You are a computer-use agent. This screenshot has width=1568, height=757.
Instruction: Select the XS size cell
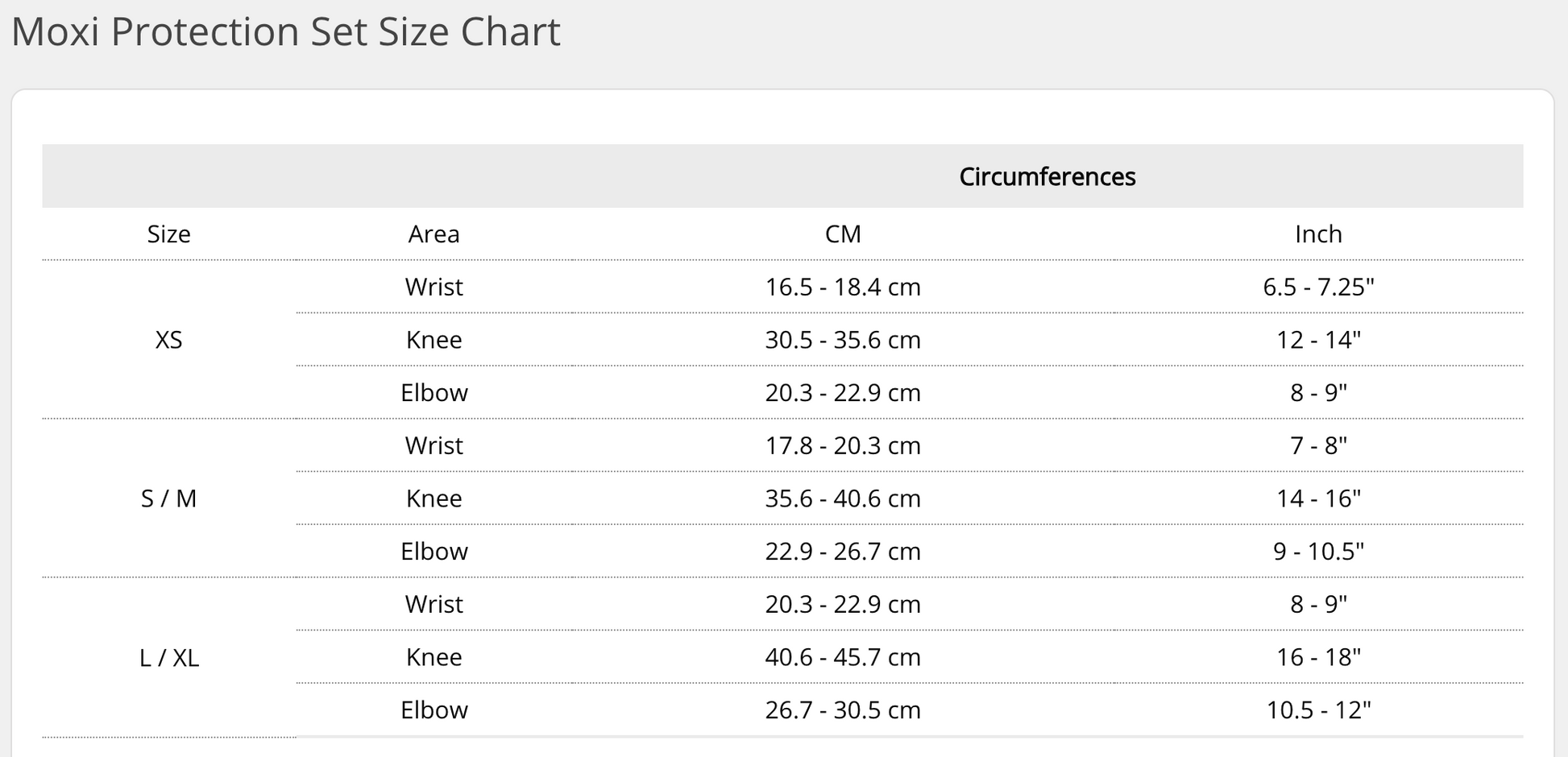169,340
